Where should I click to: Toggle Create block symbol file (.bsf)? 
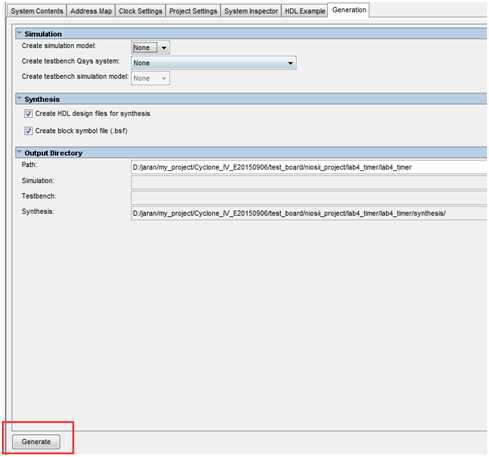(28, 131)
